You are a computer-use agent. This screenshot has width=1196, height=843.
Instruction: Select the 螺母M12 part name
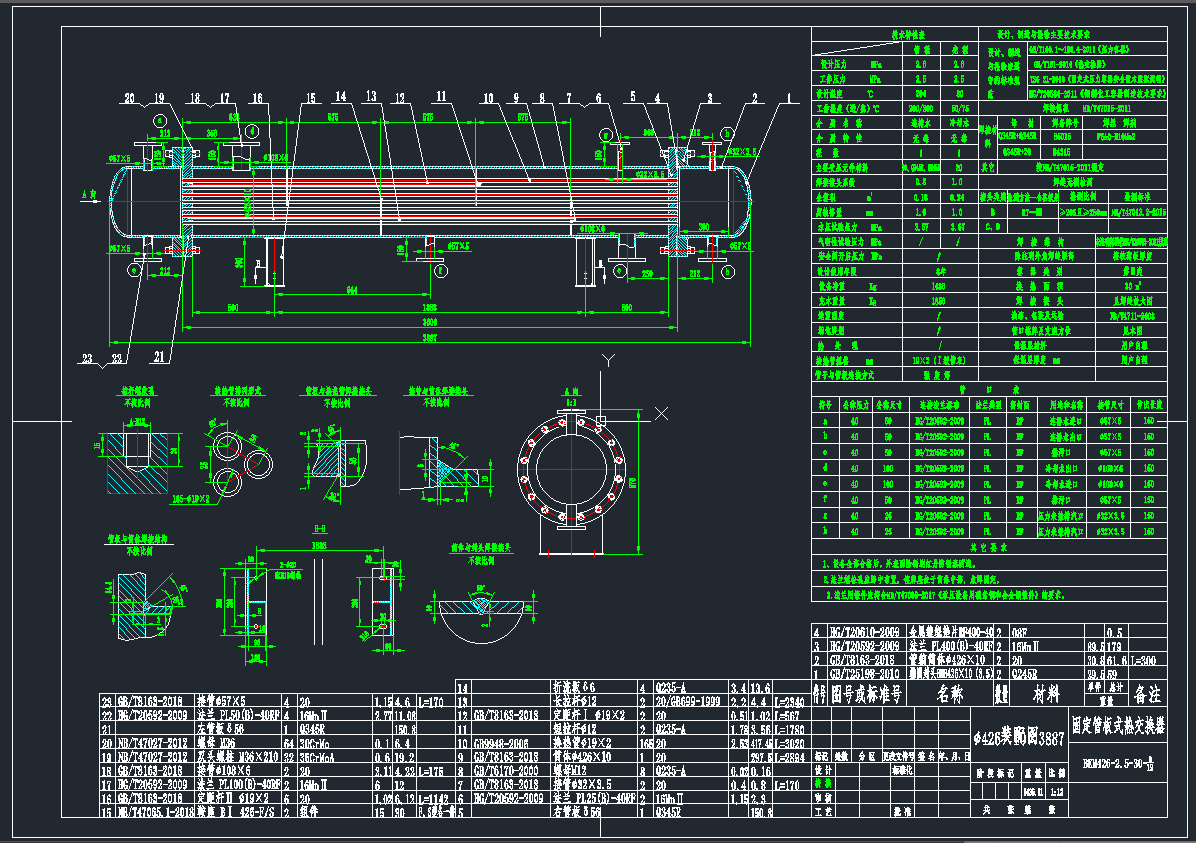(x=572, y=771)
